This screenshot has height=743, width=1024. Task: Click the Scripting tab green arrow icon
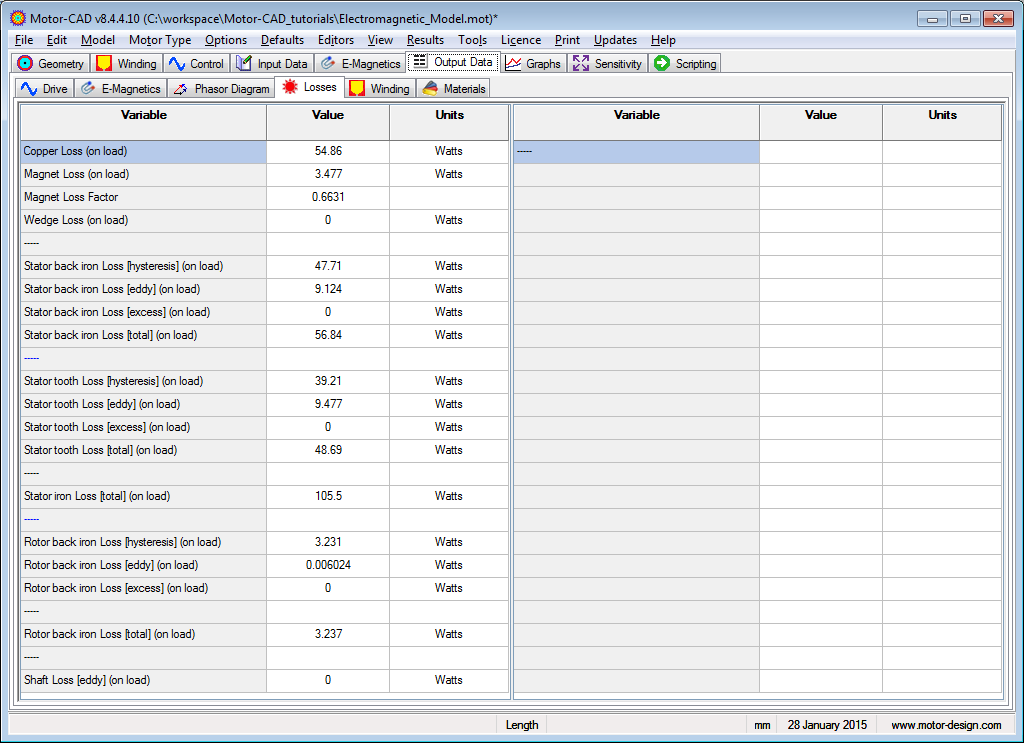[x=662, y=63]
